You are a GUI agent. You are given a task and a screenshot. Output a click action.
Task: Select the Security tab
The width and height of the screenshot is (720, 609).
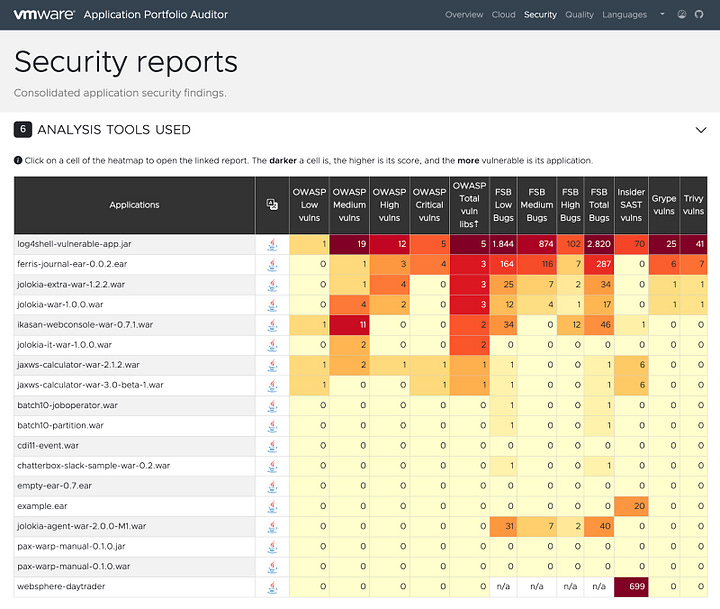pos(540,15)
